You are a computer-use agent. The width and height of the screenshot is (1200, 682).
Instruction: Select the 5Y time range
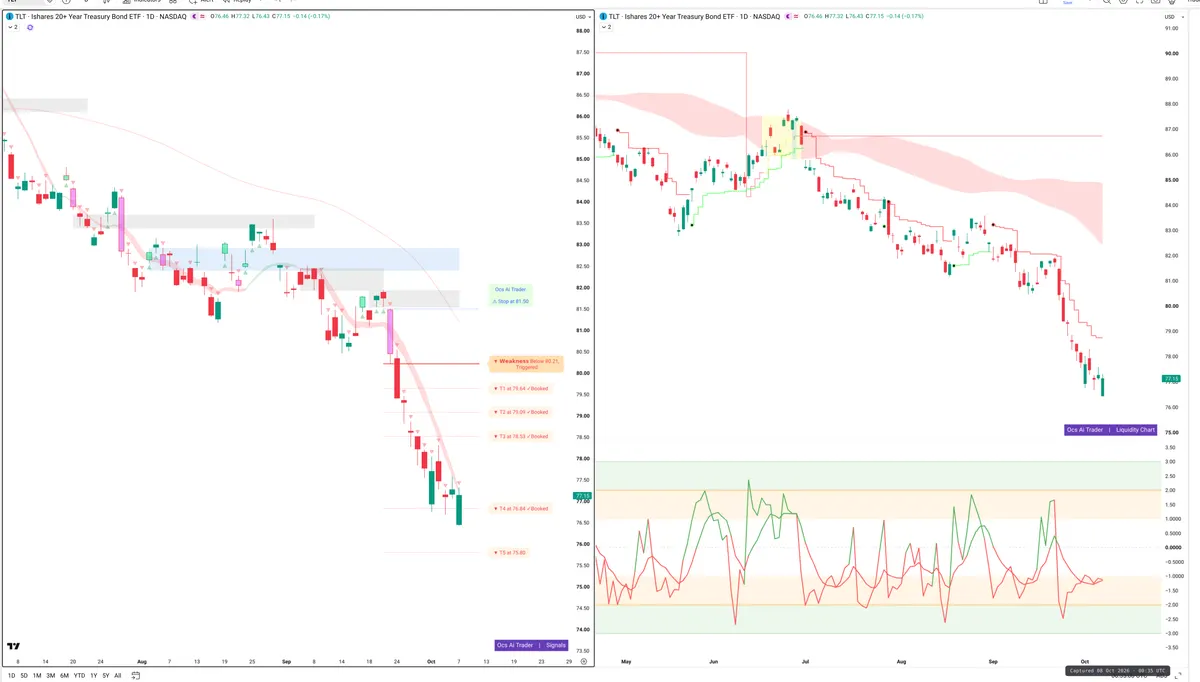[106, 676]
